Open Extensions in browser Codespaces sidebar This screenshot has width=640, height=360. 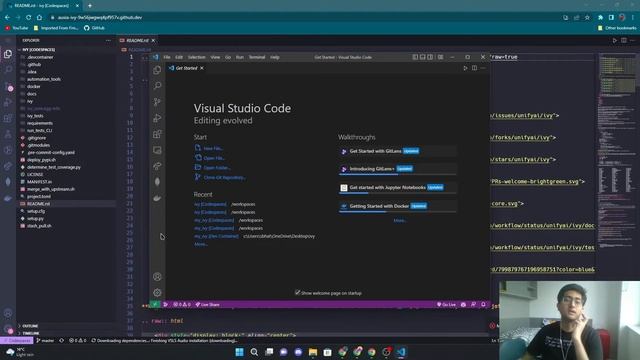pos(8,118)
